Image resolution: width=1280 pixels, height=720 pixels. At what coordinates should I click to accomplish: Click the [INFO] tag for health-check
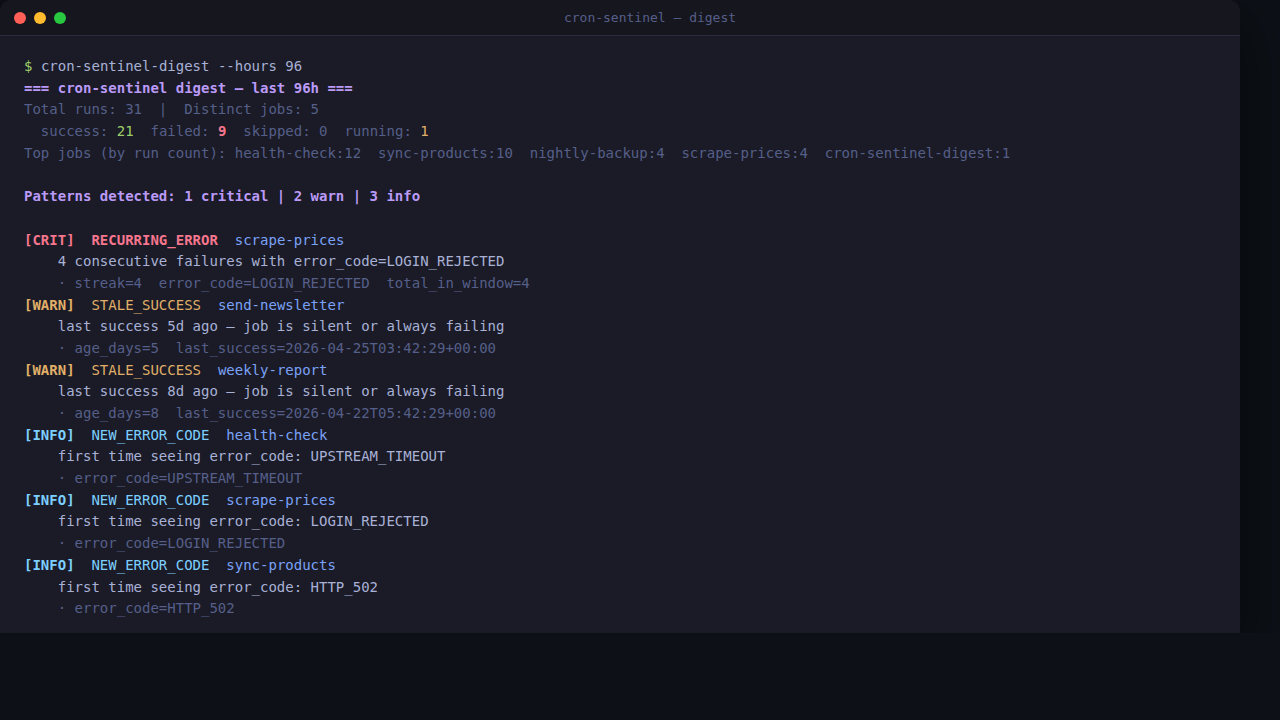[49, 435]
